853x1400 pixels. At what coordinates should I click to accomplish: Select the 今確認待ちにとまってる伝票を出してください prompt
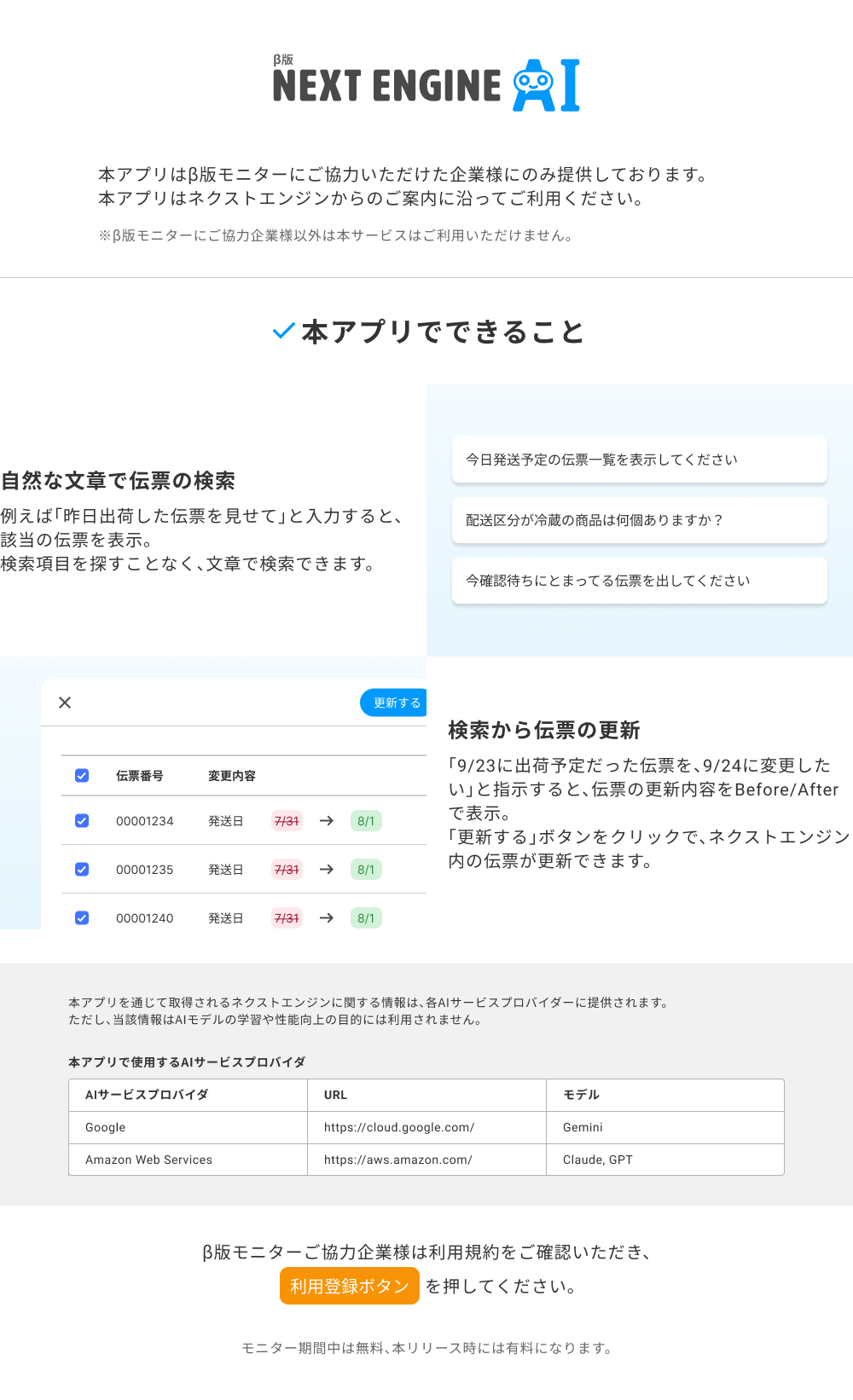pos(640,581)
